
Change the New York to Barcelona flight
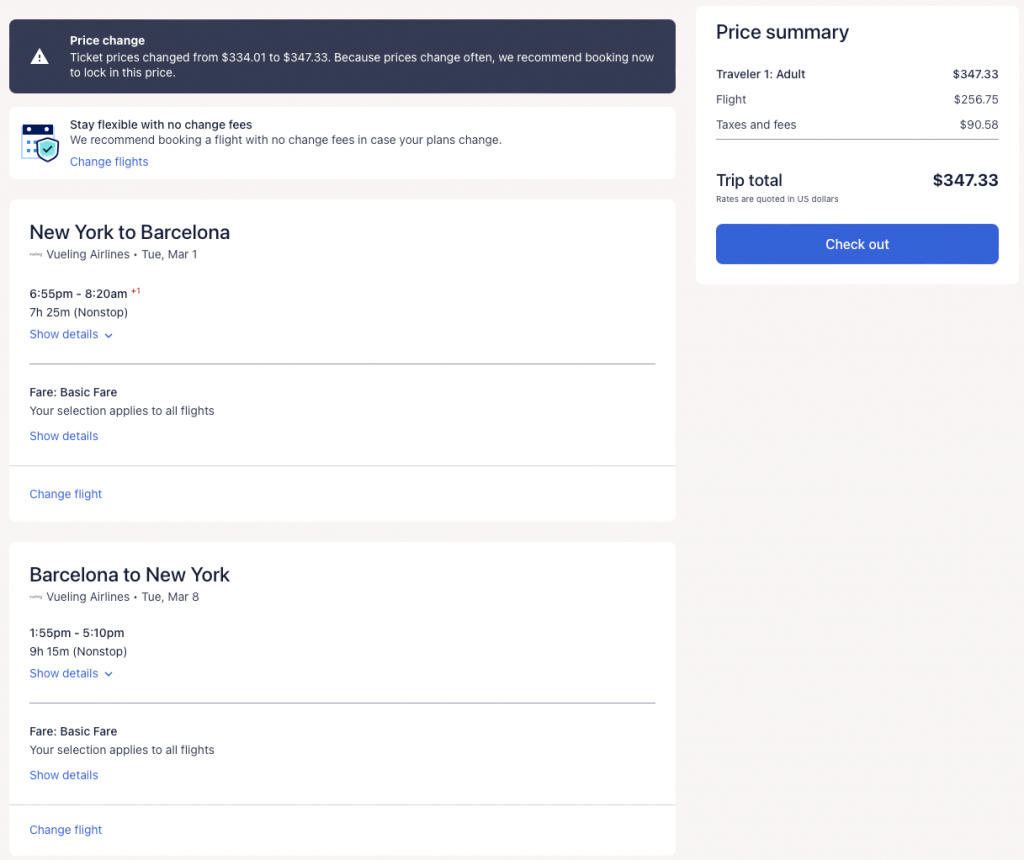click(66, 494)
